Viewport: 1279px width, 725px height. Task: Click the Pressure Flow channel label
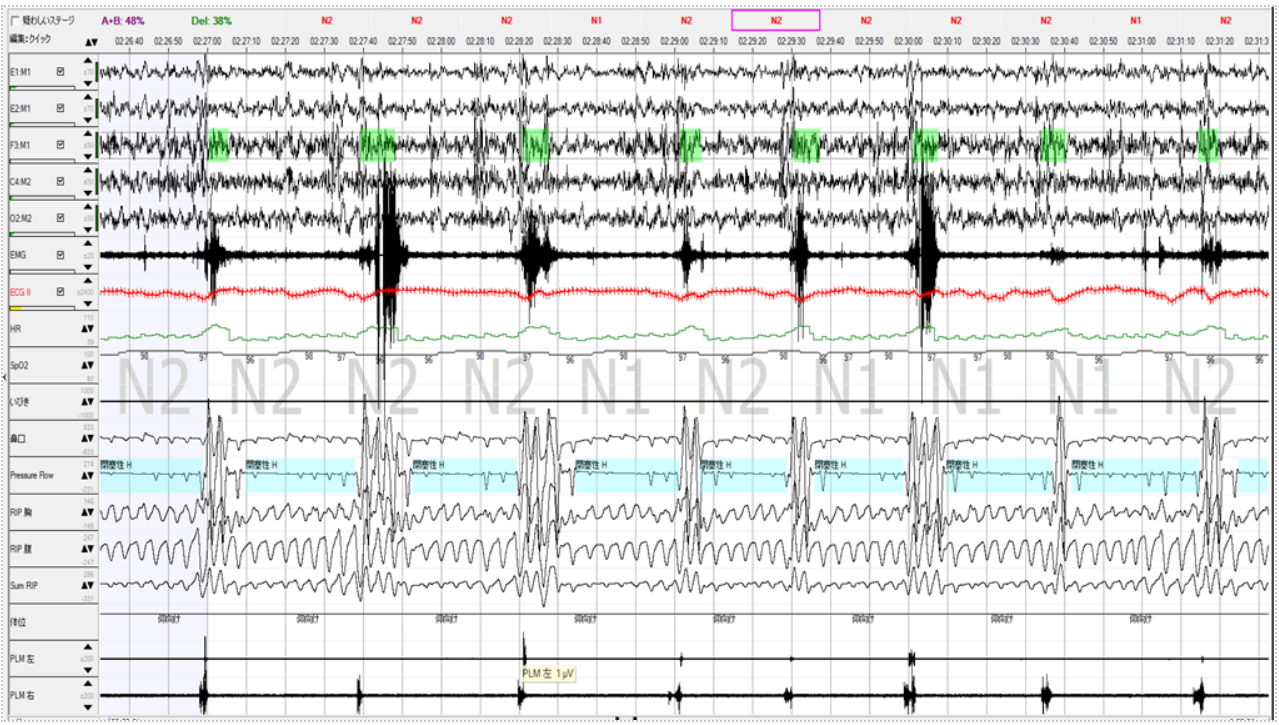coord(30,475)
